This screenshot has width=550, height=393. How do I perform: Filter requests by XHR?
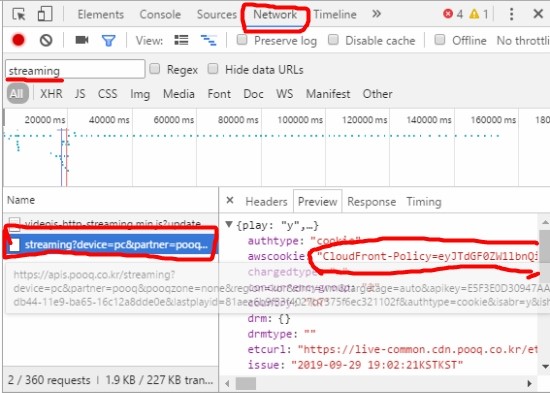pyautogui.click(x=51, y=94)
